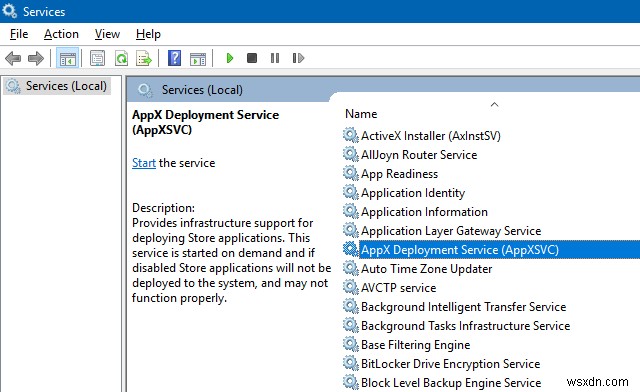The height and width of the screenshot is (392, 640).
Task: Open the Help menu
Action: click(148, 34)
